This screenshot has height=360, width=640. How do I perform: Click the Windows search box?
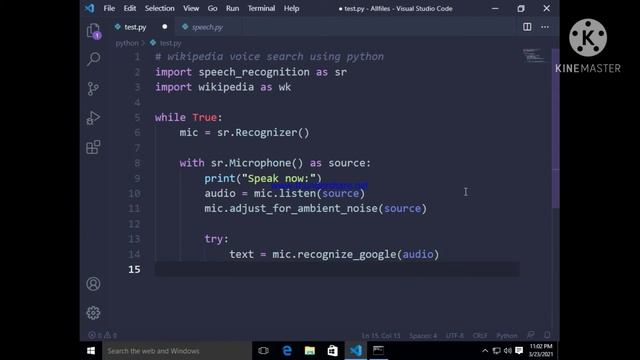[x=177, y=351]
